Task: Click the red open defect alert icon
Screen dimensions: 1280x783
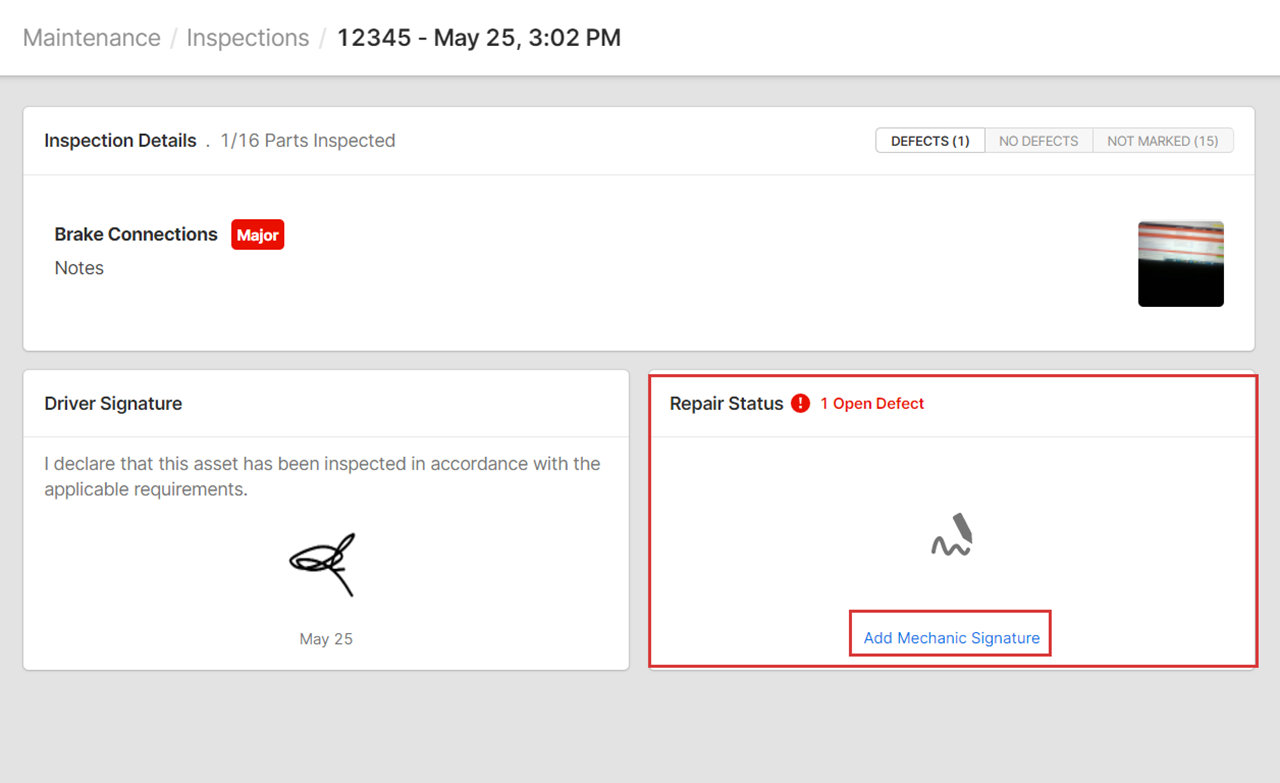Action: point(800,404)
